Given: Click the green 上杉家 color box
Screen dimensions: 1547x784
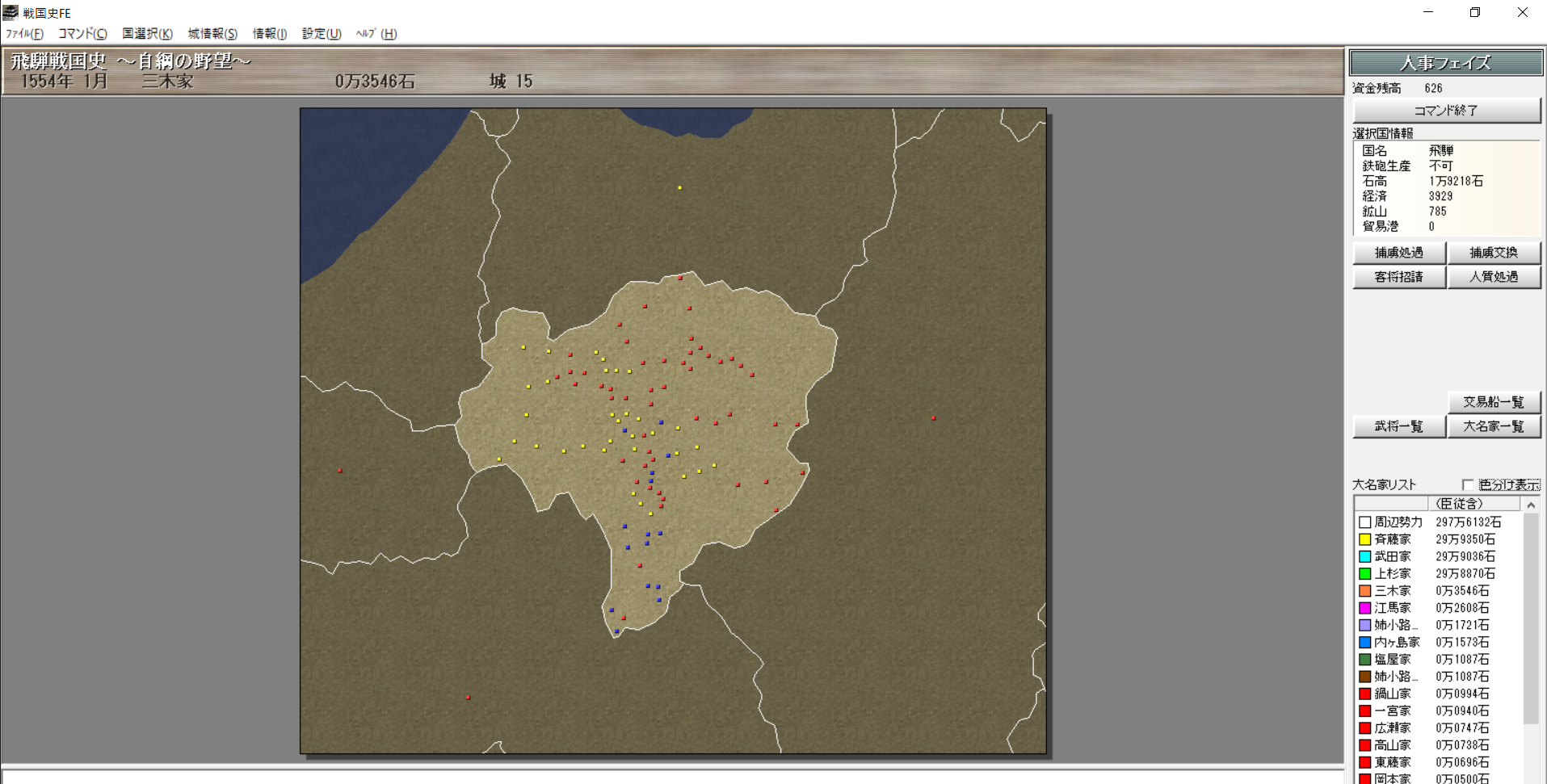Looking at the screenshot, I should [x=1364, y=573].
